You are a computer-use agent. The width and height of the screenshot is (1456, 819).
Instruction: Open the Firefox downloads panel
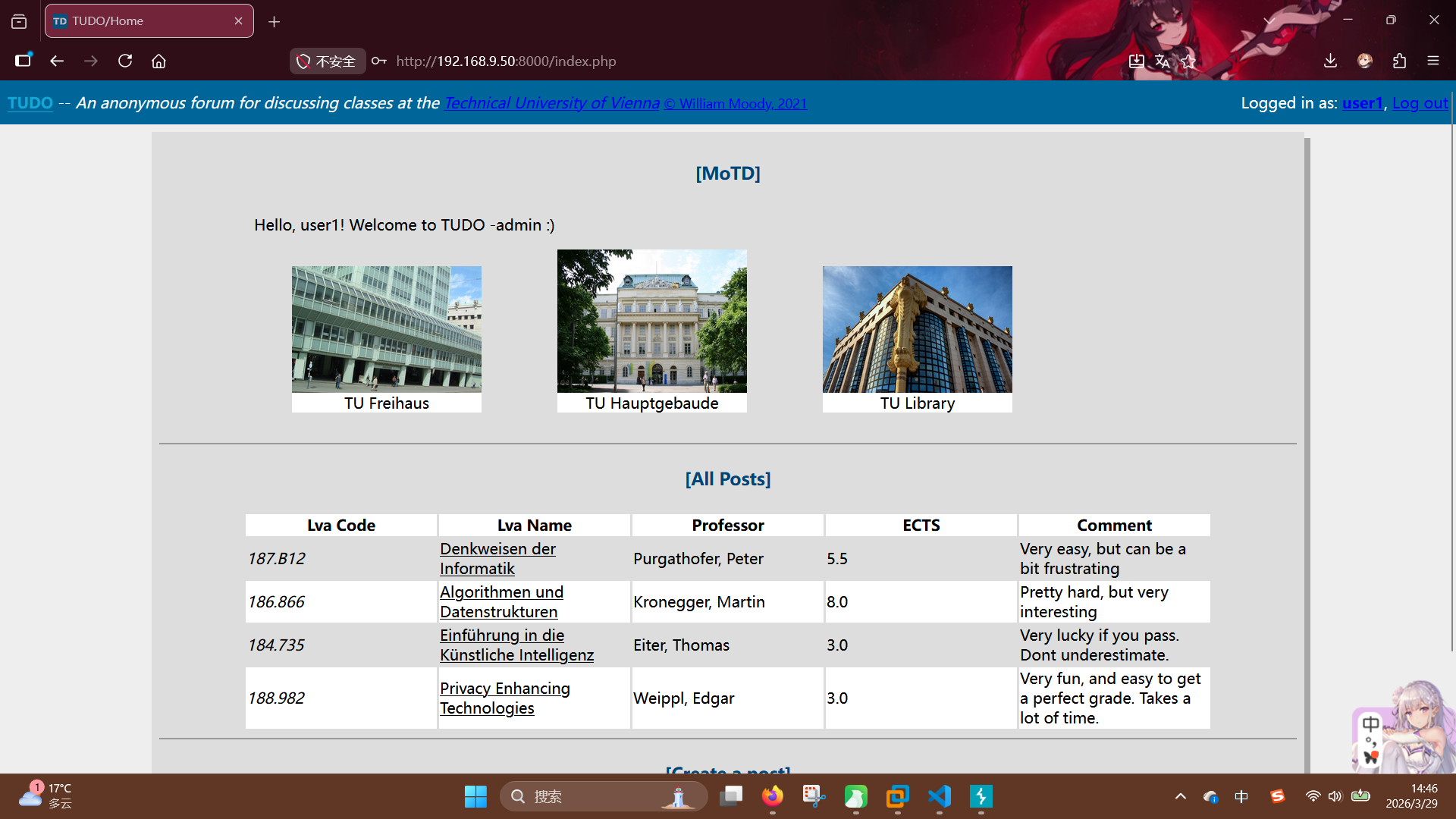click(x=1330, y=61)
